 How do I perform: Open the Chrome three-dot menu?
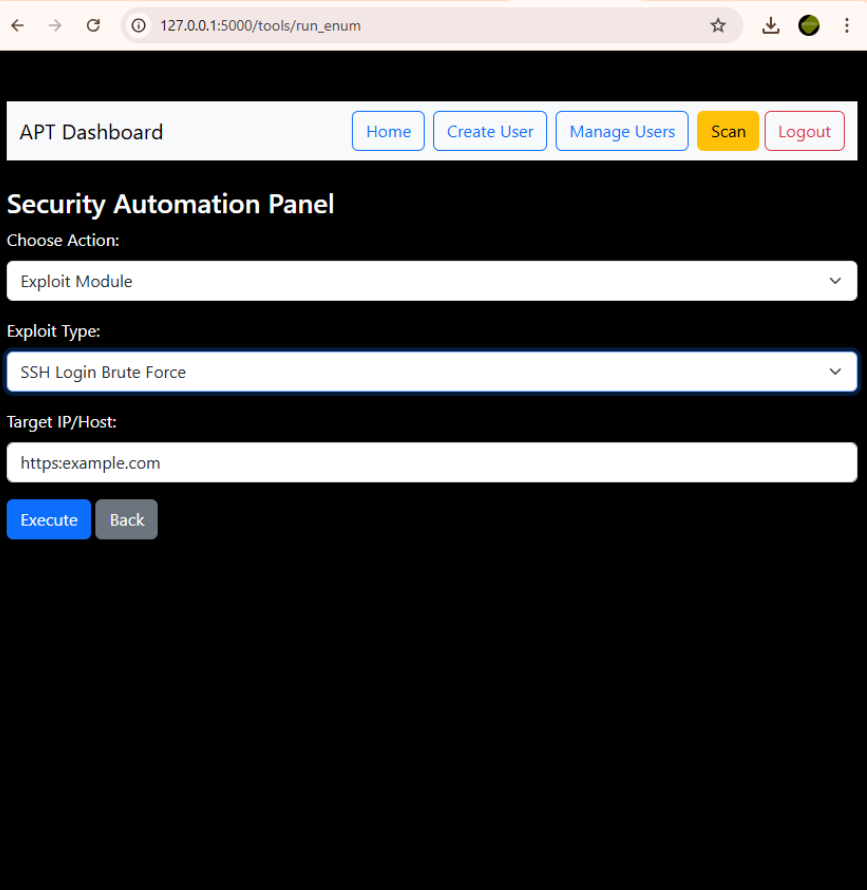pyautogui.click(x=846, y=26)
